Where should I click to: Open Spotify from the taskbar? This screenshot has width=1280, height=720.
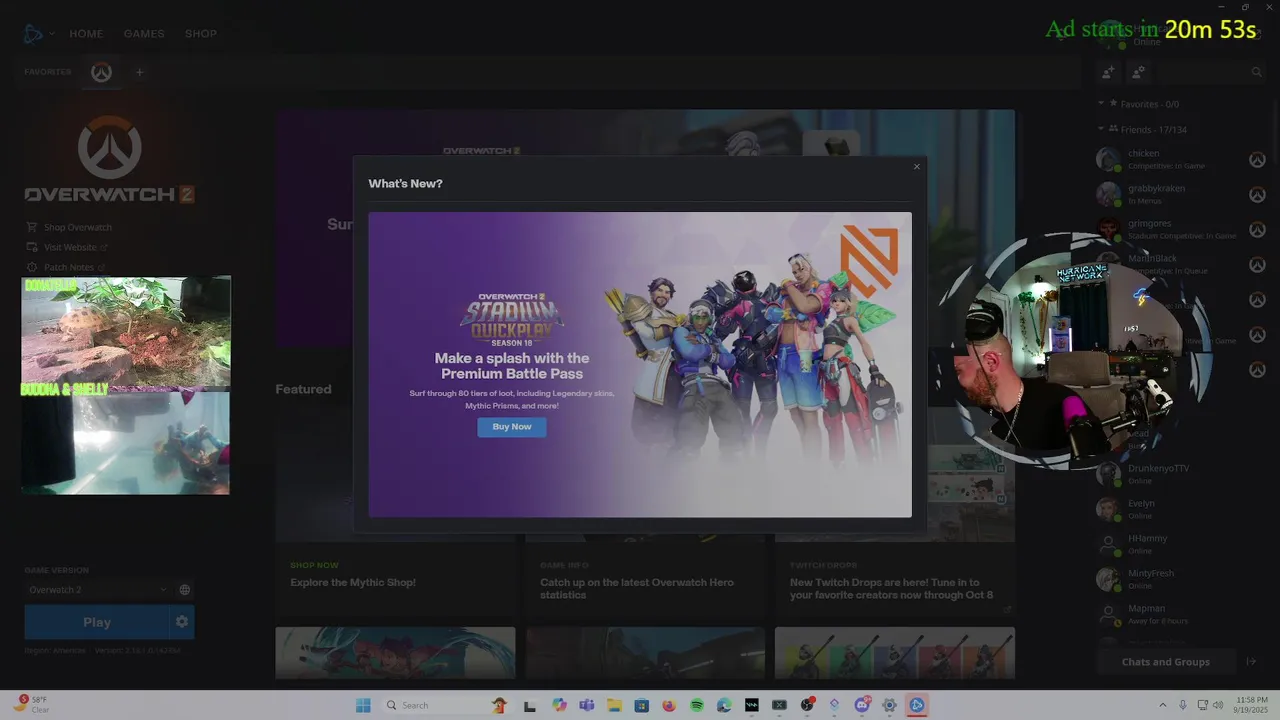click(697, 705)
